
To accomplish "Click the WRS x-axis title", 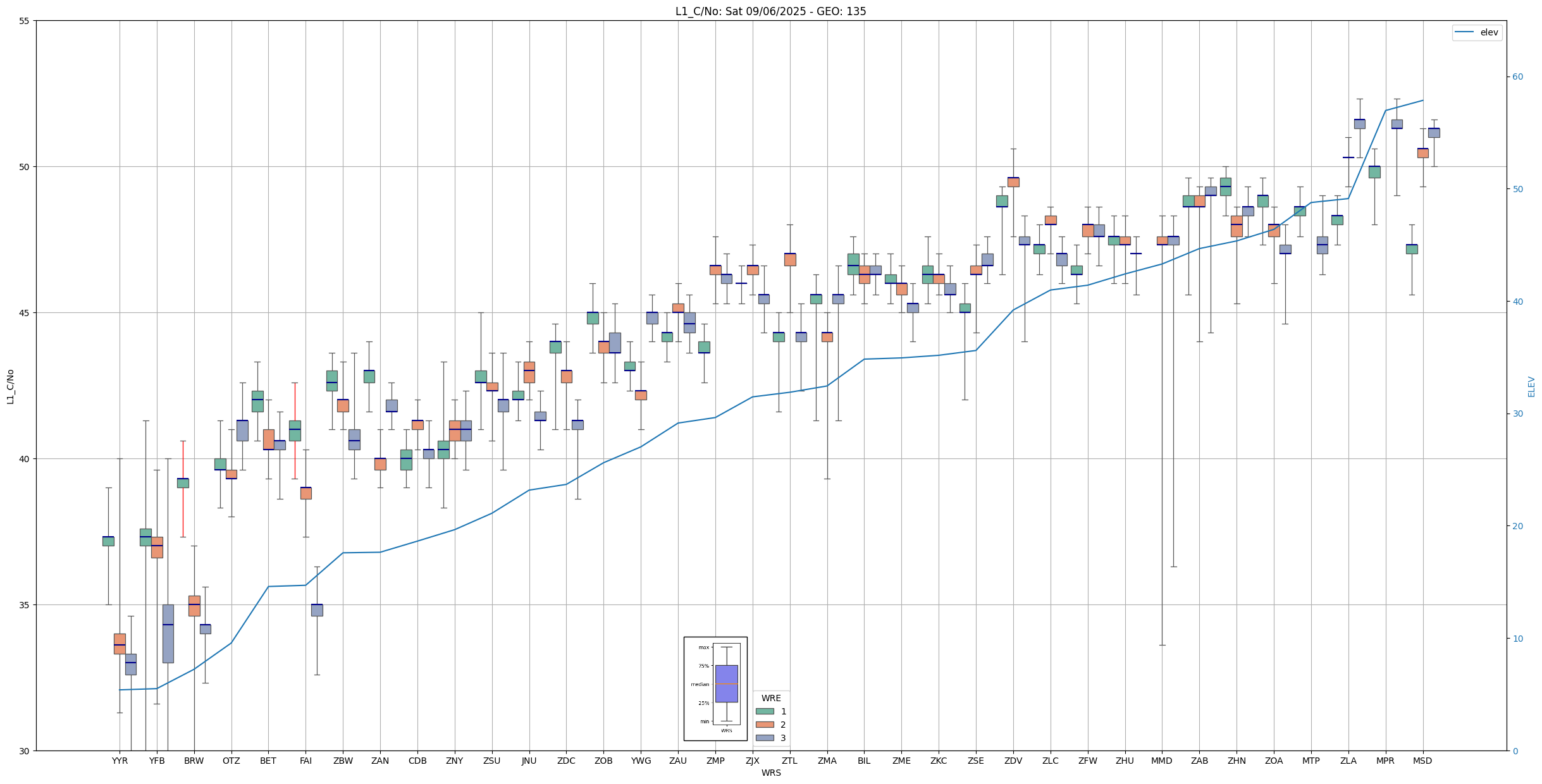I will 770,773.
